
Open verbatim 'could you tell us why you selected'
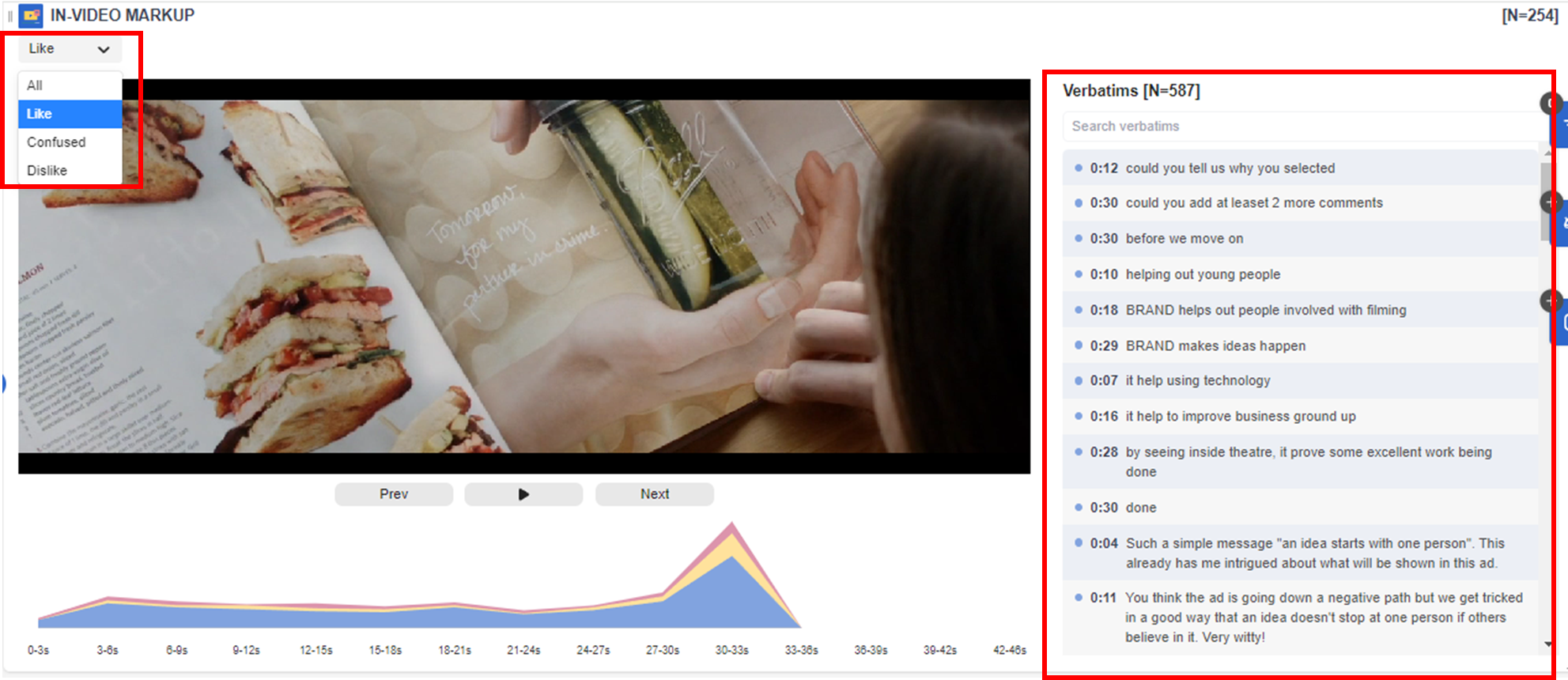point(1301,168)
